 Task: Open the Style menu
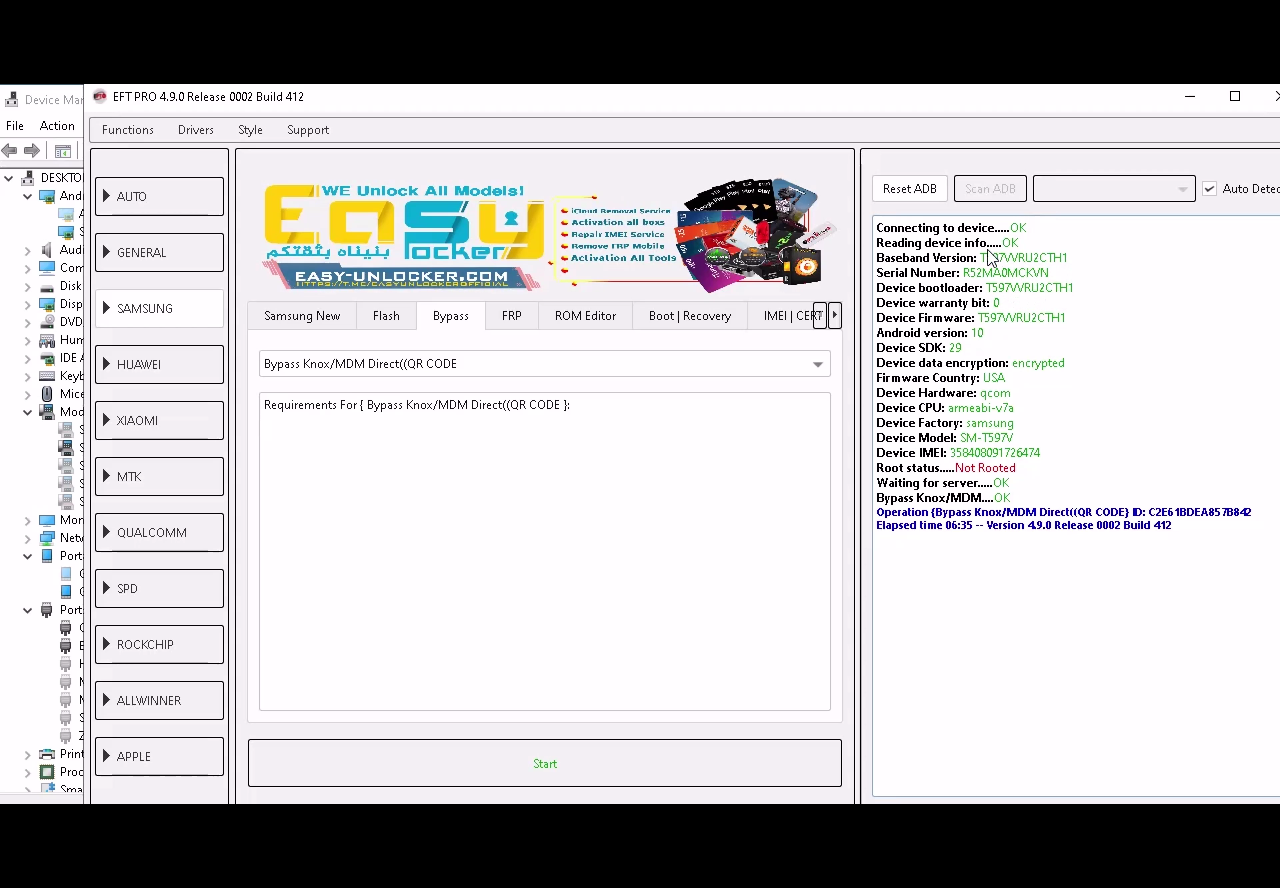[250, 130]
